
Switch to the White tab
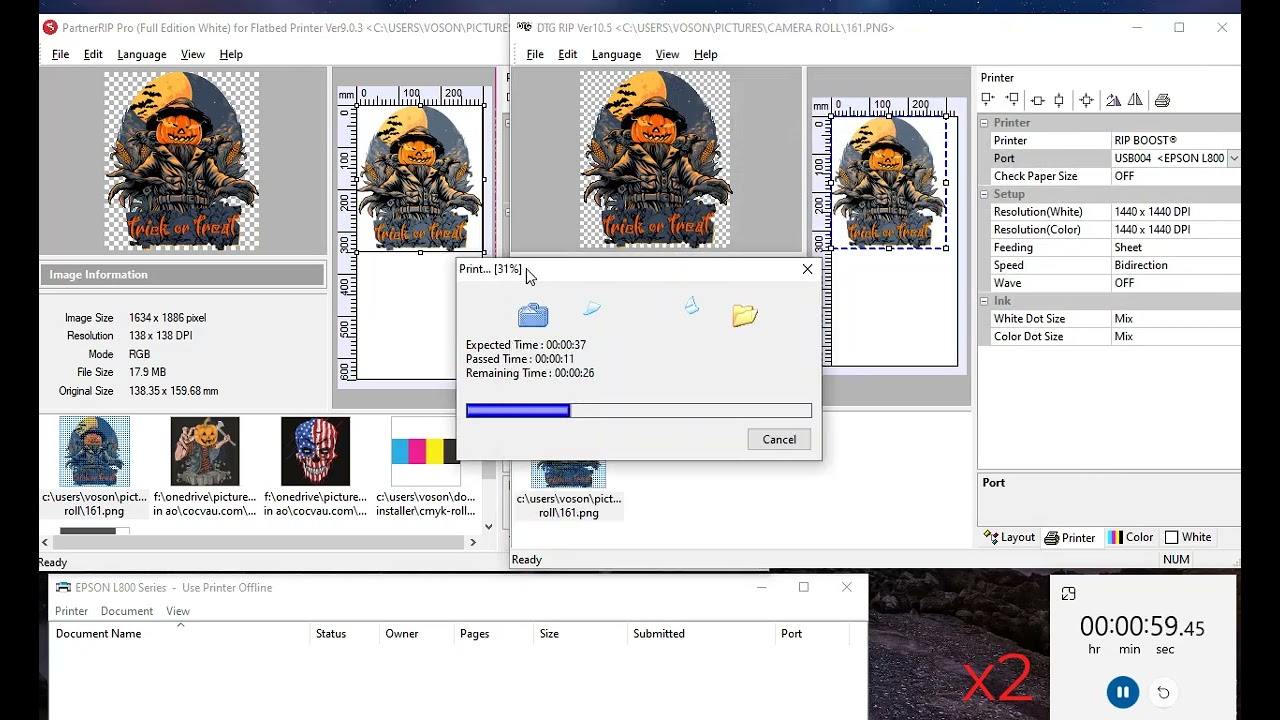click(x=1189, y=538)
